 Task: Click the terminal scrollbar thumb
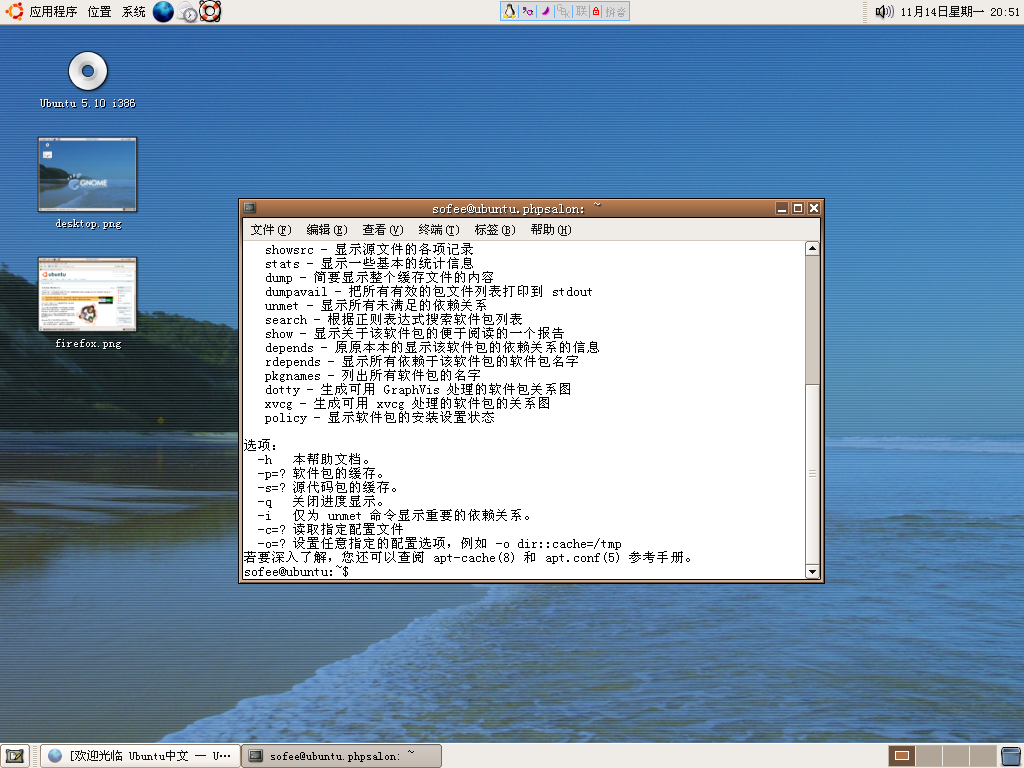pyautogui.click(x=812, y=473)
